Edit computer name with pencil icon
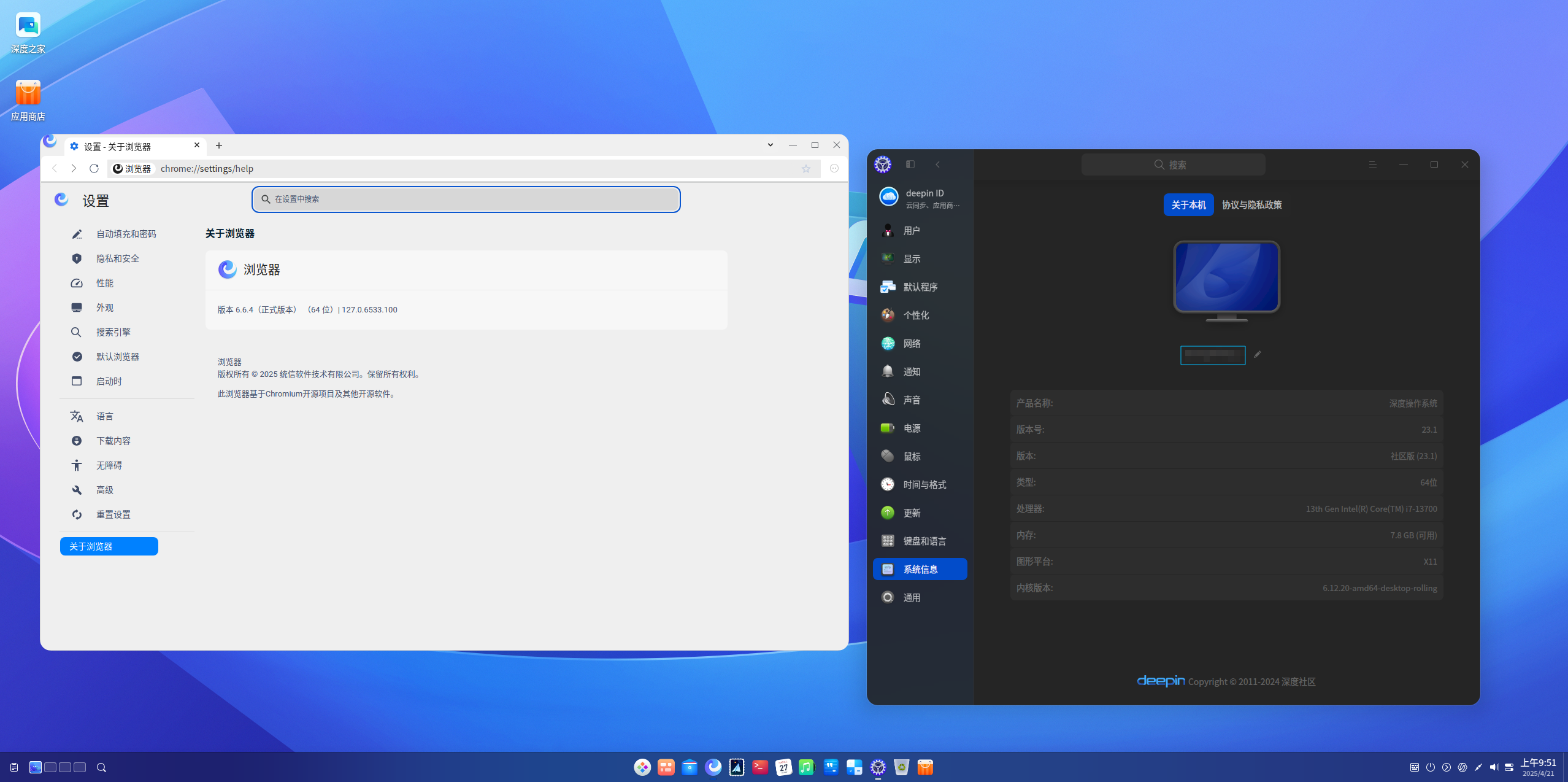The height and width of the screenshot is (782, 1568). click(1257, 354)
